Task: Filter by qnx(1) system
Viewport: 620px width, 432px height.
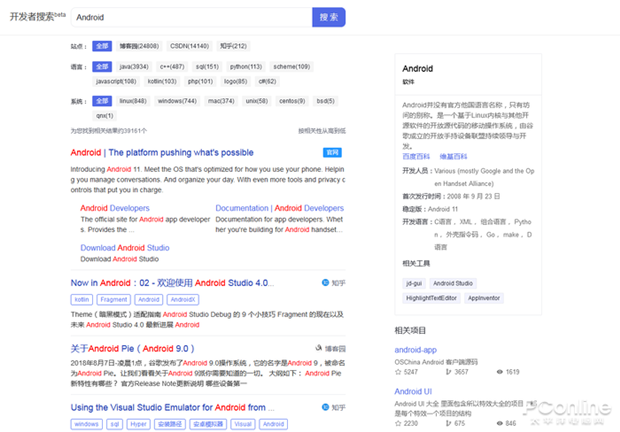Action: point(104,116)
